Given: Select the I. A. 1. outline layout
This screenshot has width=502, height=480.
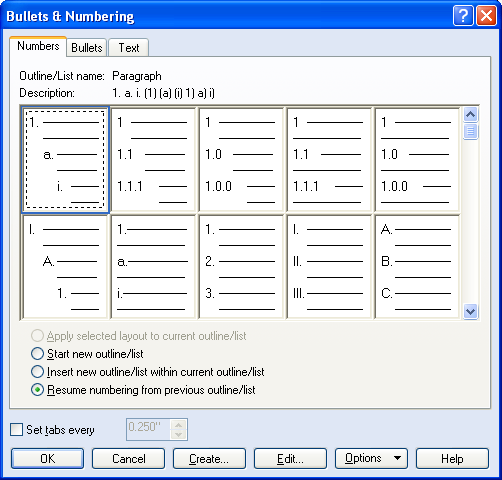Looking at the screenshot, I should pos(65,267).
